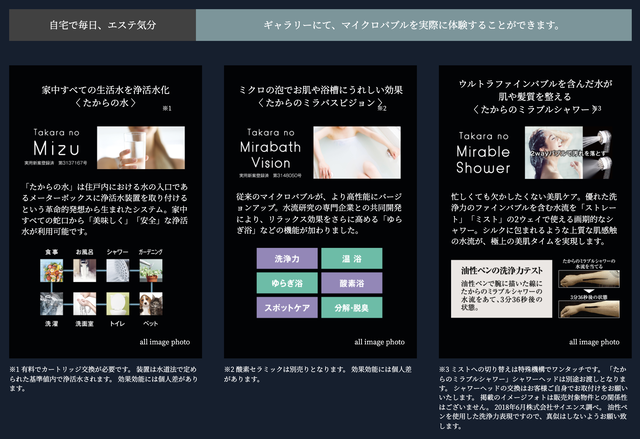The height and width of the screenshot is (439, 640).
Task: Select the 酸素浴 purple button
Action: (x=352, y=283)
